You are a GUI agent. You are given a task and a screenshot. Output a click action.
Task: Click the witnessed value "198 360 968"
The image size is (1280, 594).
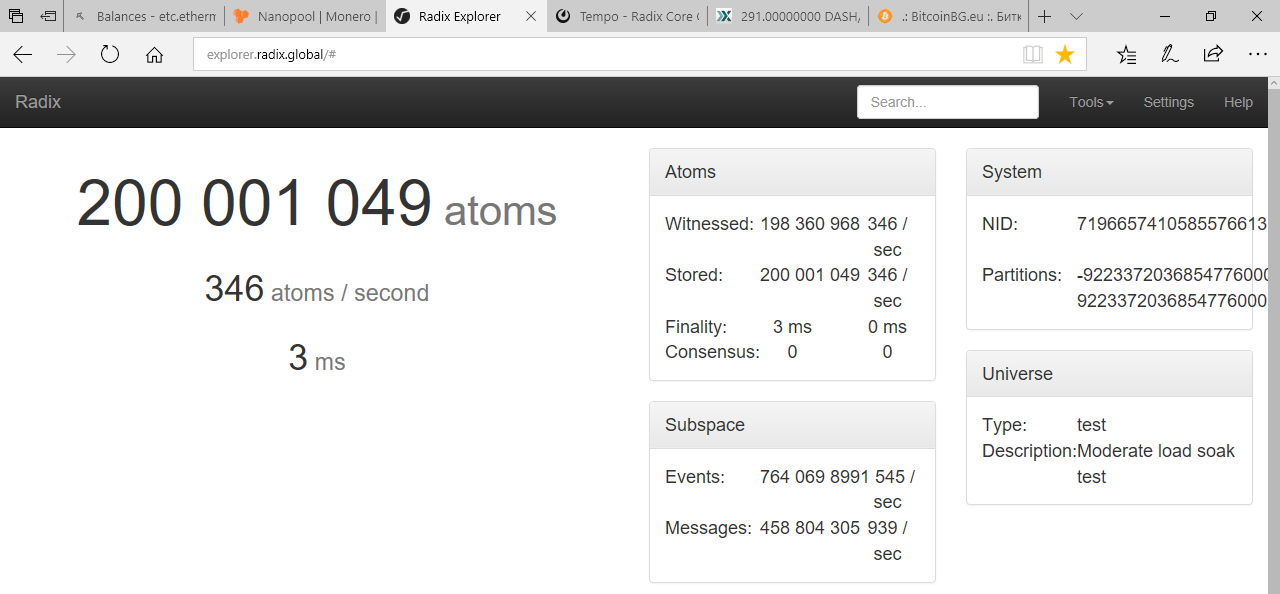point(810,224)
